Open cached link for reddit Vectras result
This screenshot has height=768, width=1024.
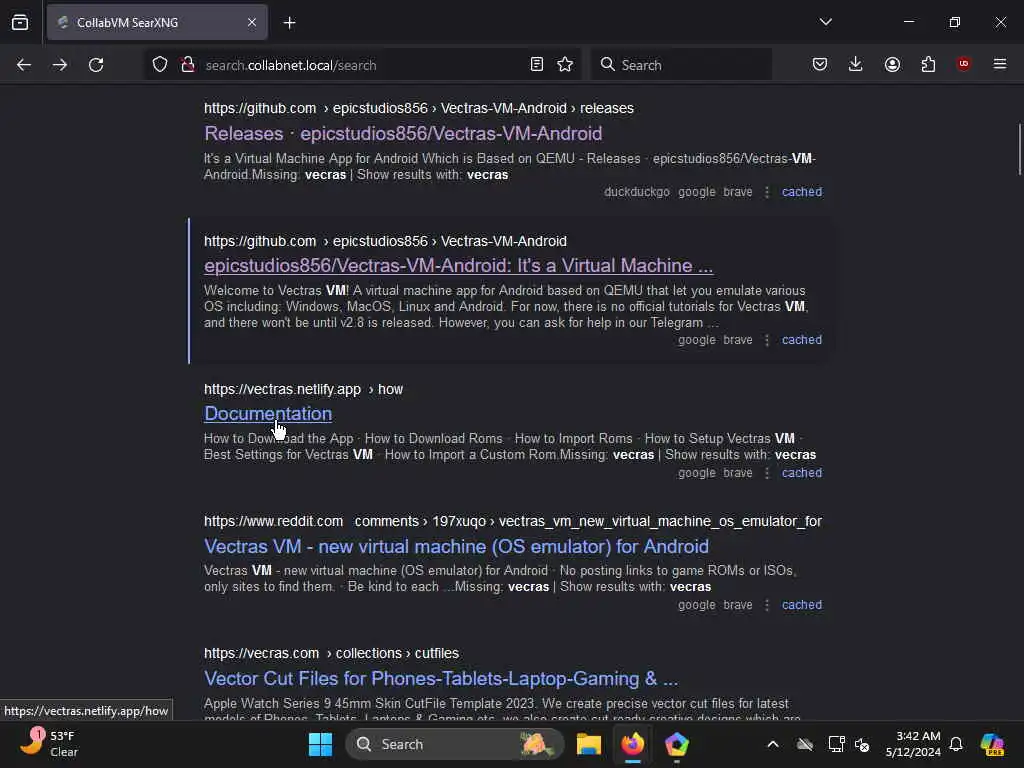[802, 605]
